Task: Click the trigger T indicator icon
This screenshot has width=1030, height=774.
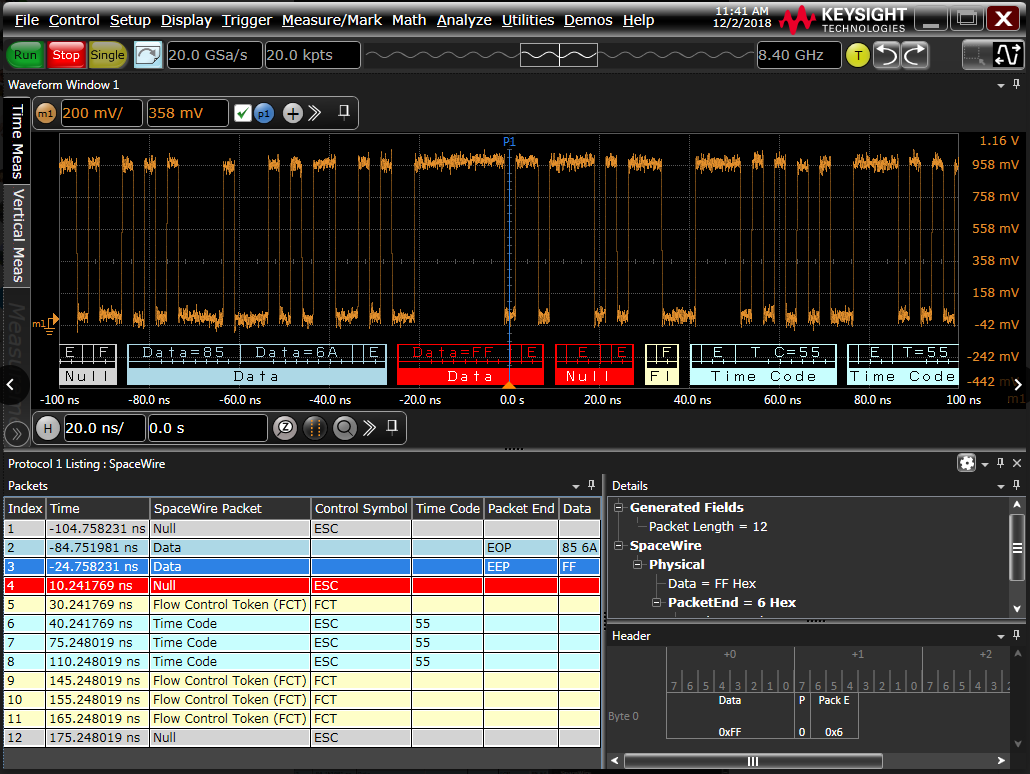Action: click(857, 56)
